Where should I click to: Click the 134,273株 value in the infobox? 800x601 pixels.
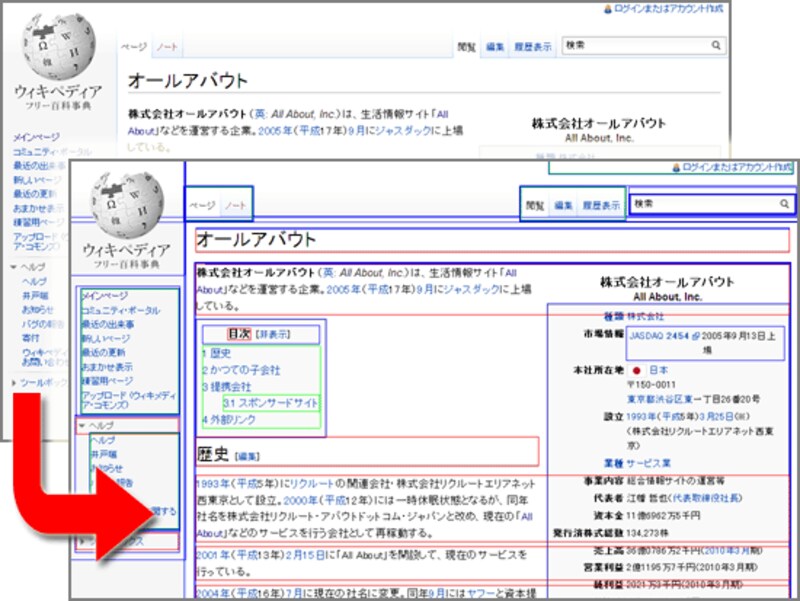647,533
